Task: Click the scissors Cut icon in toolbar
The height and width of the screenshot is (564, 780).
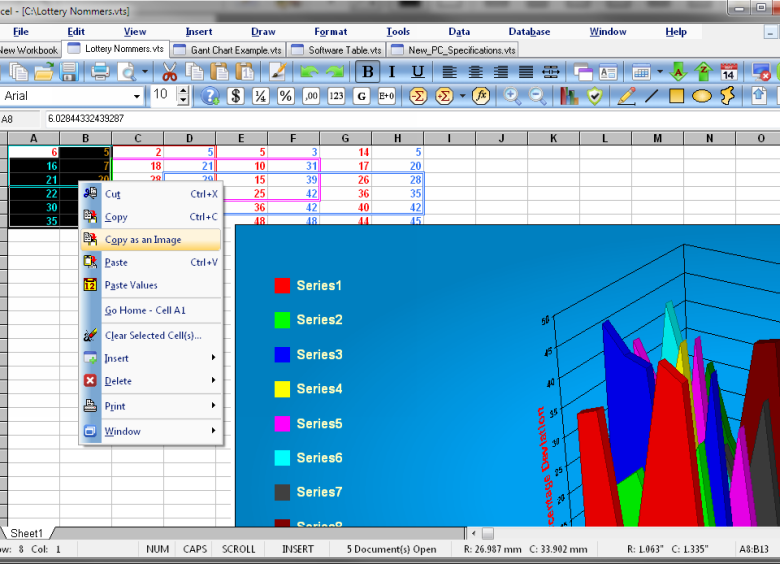Action: [x=169, y=72]
